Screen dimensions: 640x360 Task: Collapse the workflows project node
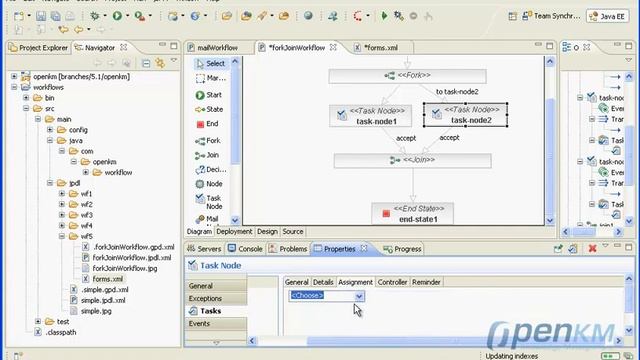pyautogui.click(x=14, y=87)
